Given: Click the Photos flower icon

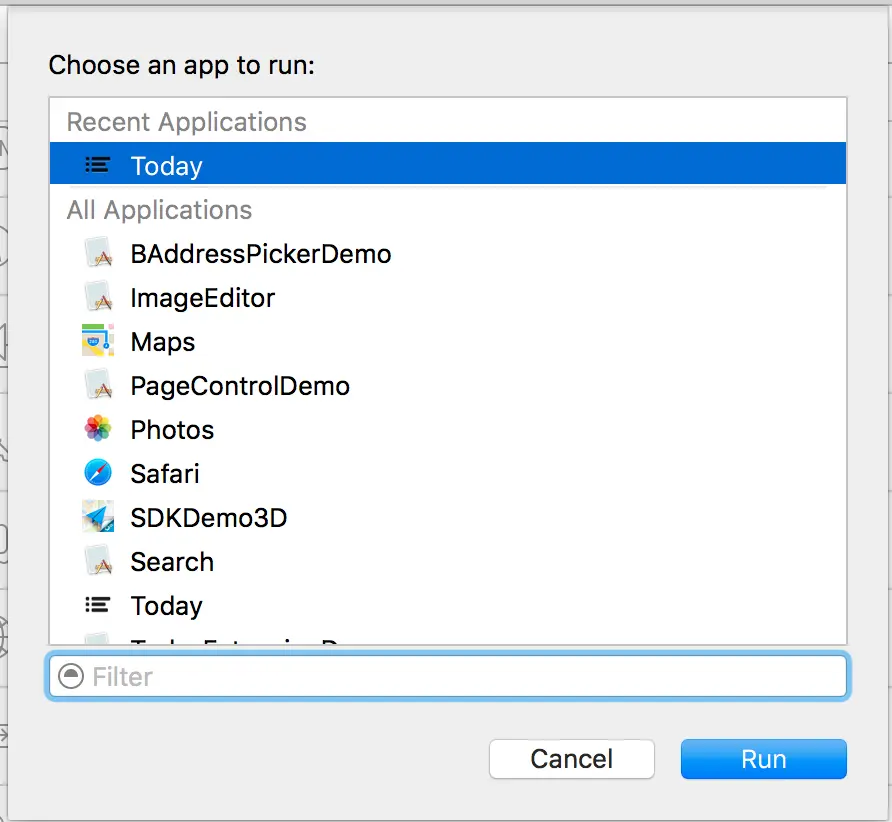Looking at the screenshot, I should 98,429.
